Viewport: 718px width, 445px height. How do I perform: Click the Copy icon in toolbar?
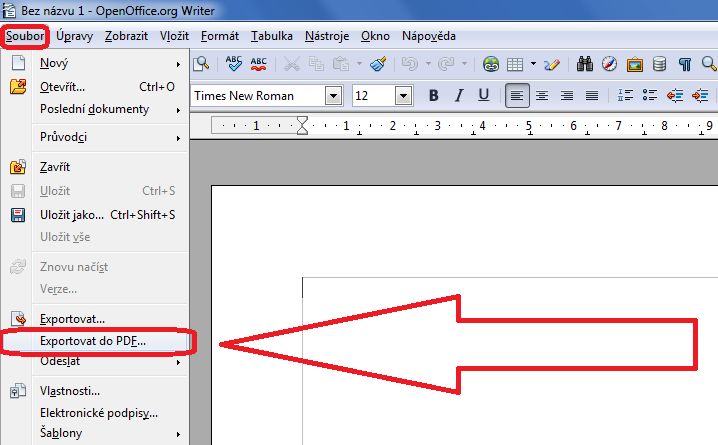[316, 64]
